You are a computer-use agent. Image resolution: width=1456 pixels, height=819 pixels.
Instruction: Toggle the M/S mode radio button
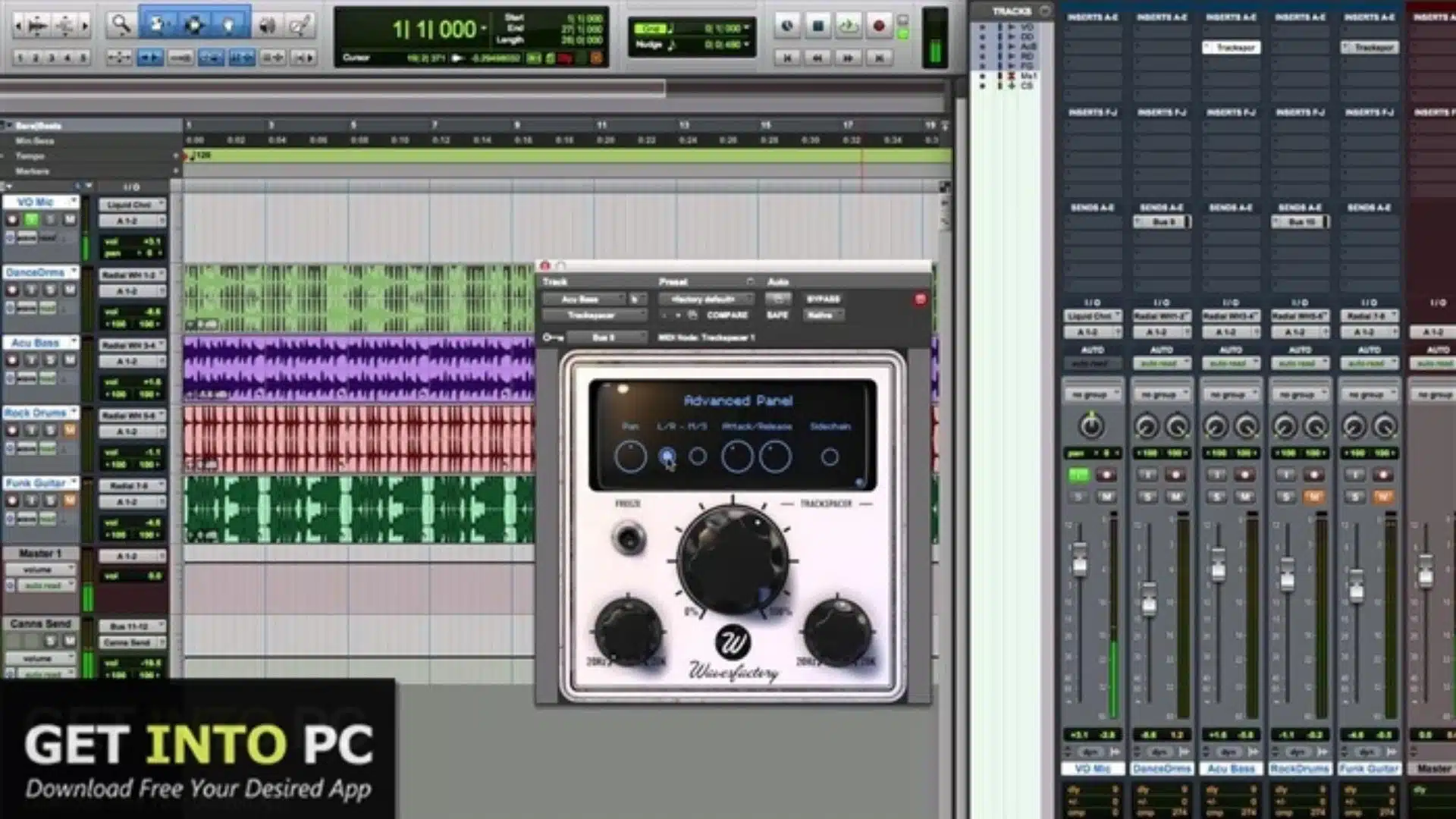point(698,457)
